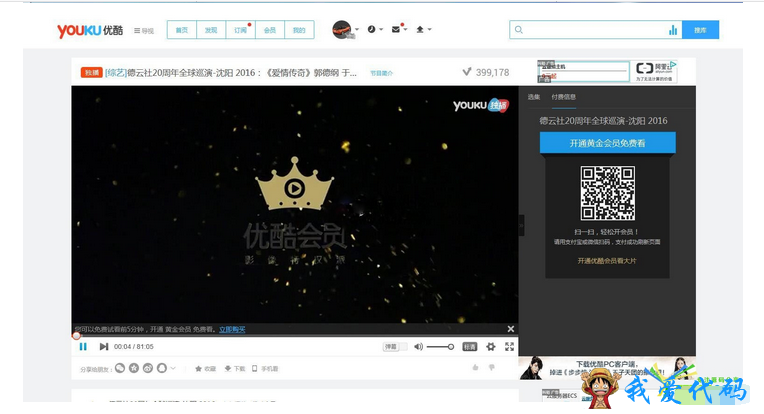The image size is (764, 414).
Task: Click the membership QR code
Action: 608,193
